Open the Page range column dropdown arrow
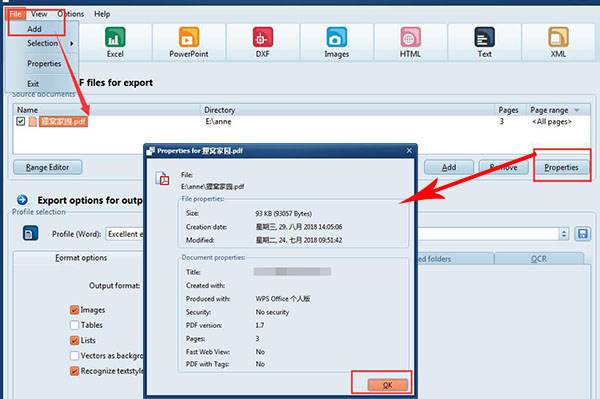 pos(577,110)
